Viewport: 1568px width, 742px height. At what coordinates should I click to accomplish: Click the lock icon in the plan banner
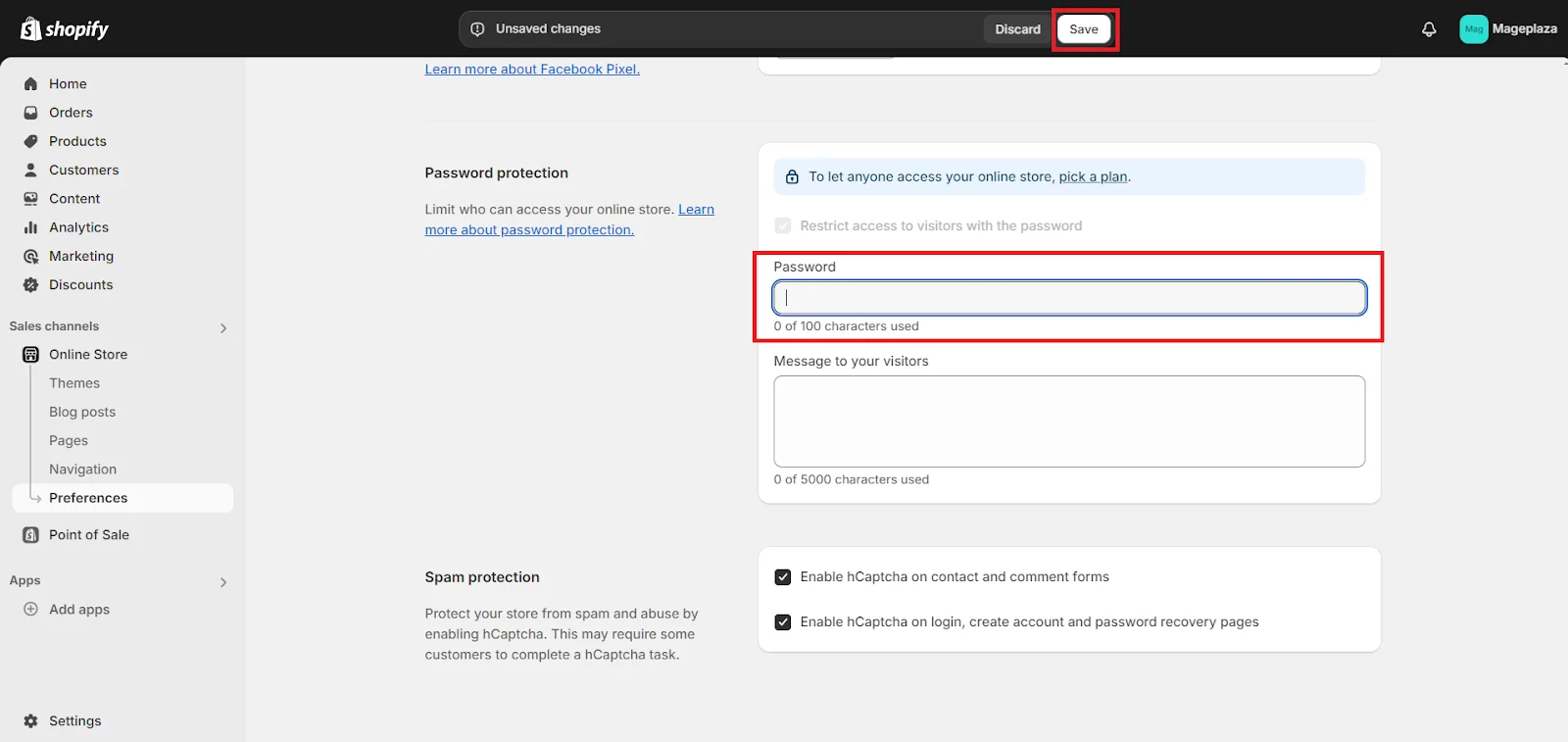click(x=792, y=177)
